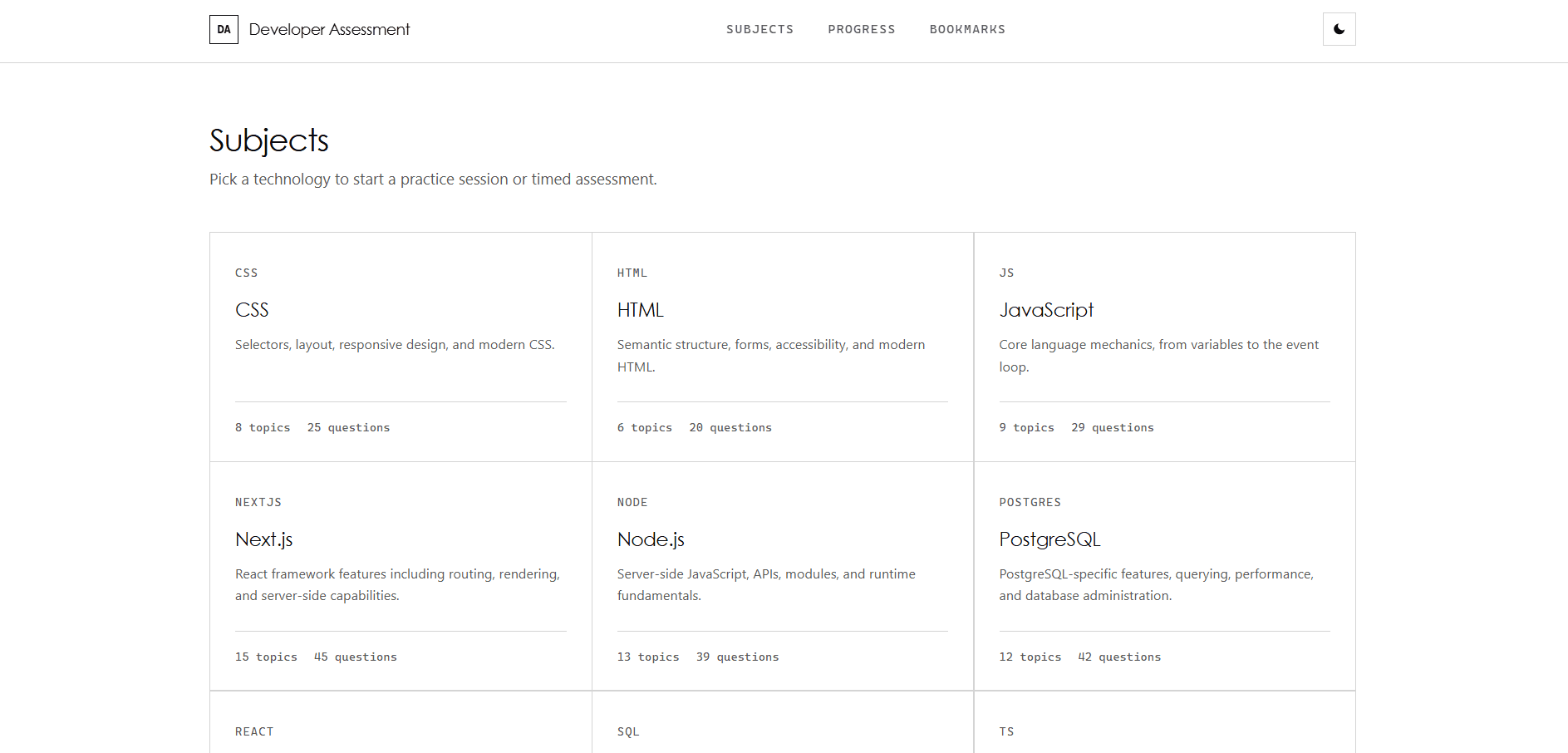
Task: Open the Node.js subject card title
Action: pos(651,539)
